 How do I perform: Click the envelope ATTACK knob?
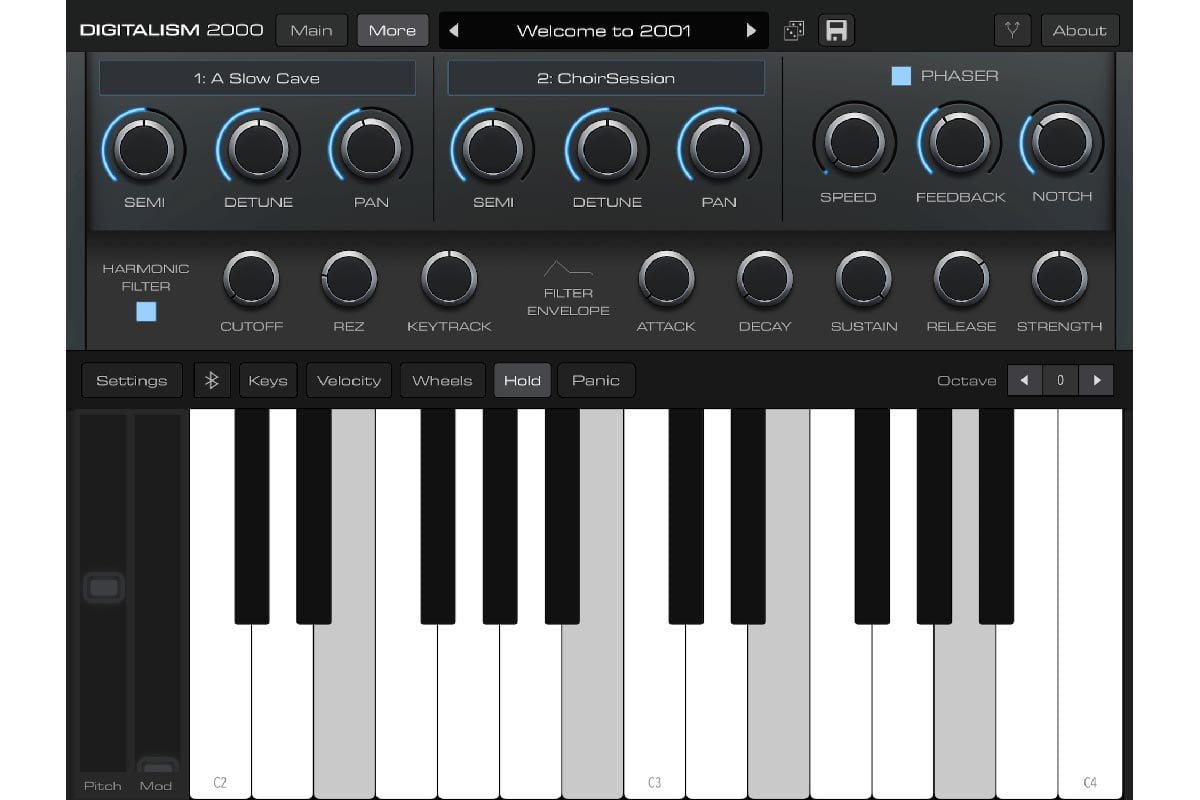pos(666,279)
